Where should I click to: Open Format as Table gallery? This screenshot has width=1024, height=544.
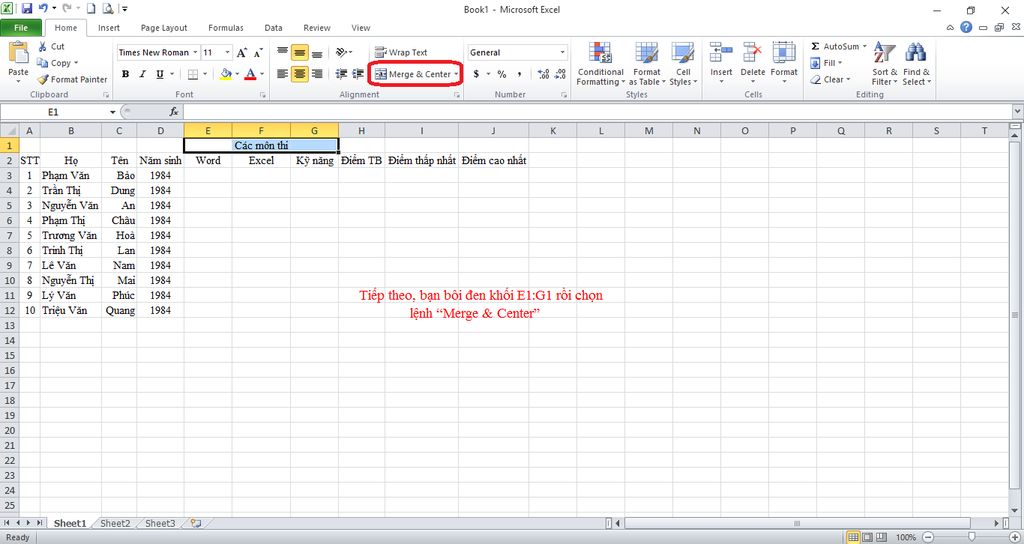pos(647,63)
